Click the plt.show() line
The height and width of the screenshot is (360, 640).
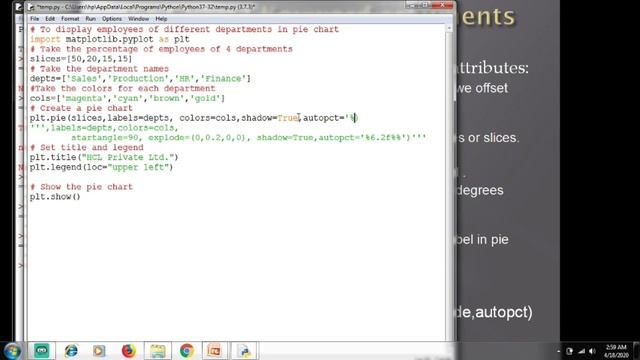click(x=55, y=197)
